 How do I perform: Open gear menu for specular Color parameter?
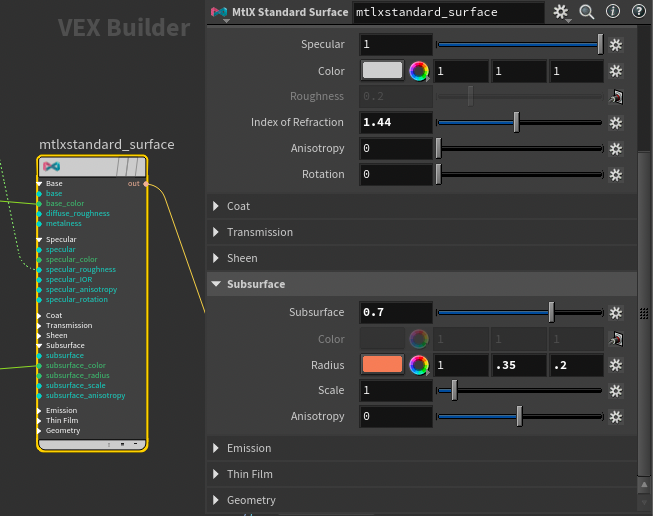[x=616, y=71]
